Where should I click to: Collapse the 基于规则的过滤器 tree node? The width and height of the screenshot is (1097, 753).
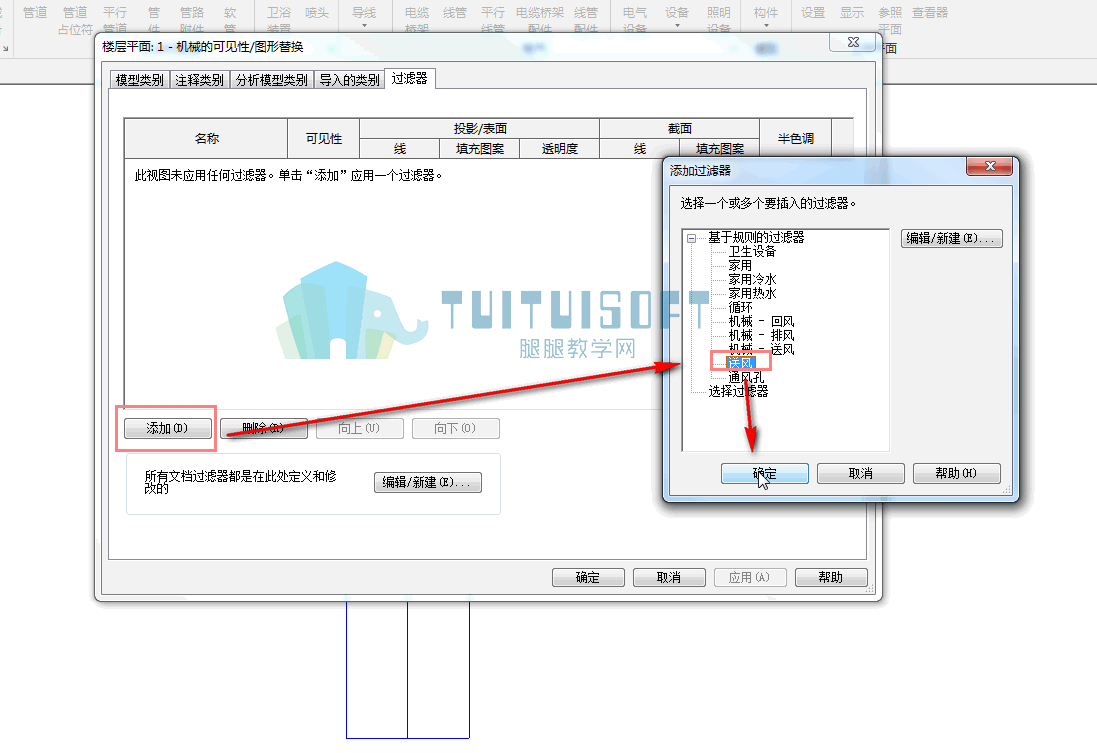click(691, 238)
